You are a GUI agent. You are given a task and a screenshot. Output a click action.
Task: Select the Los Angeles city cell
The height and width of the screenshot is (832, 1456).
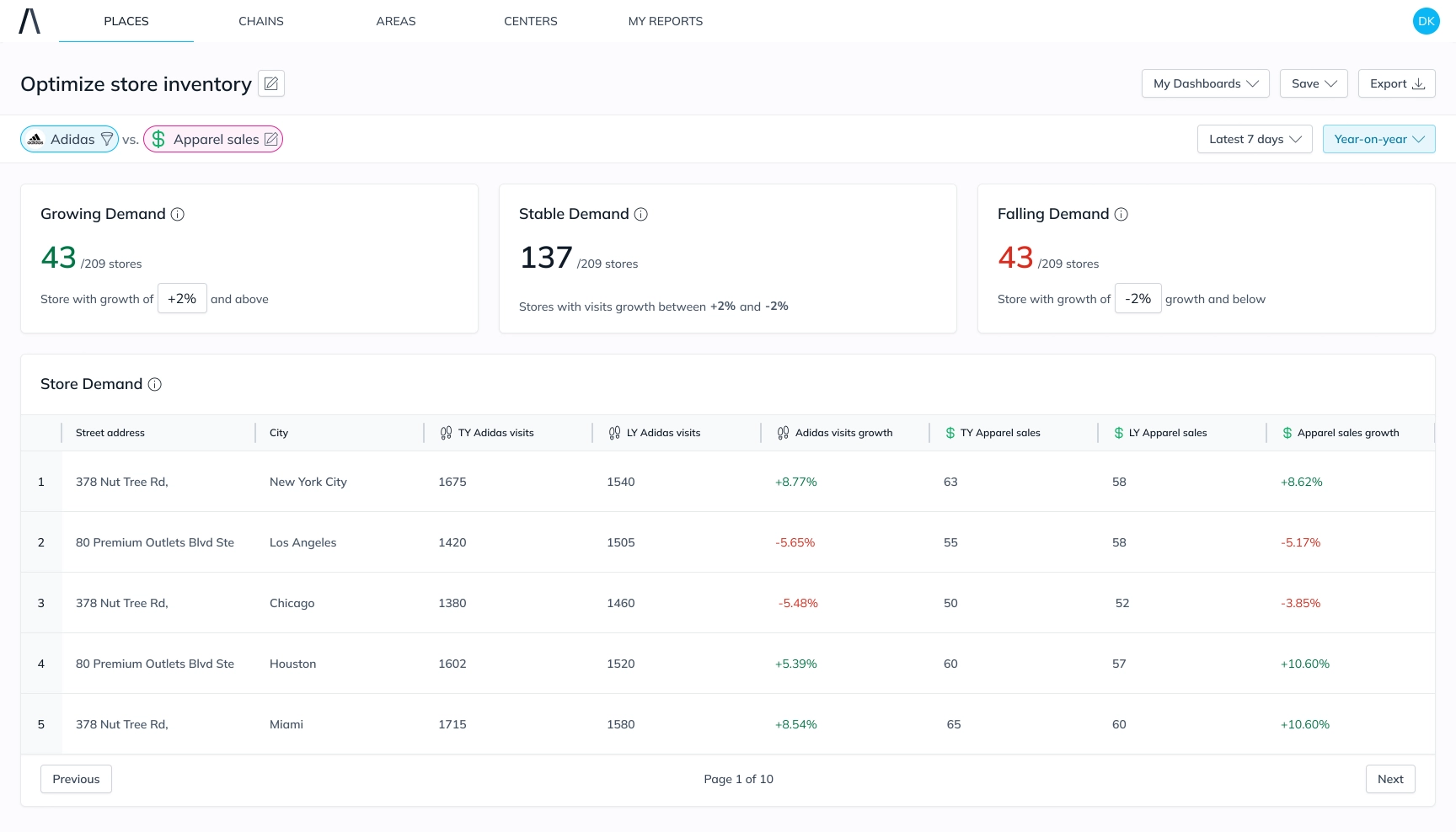(x=303, y=542)
